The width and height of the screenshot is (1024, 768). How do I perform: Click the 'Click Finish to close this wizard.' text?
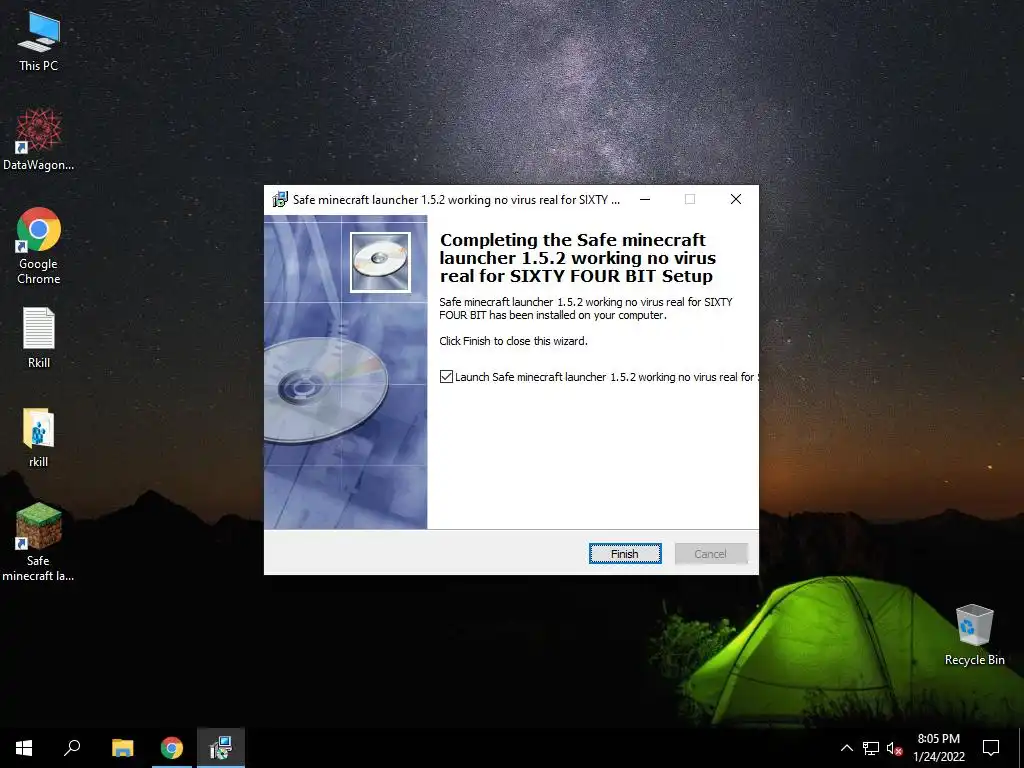tap(513, 341)
